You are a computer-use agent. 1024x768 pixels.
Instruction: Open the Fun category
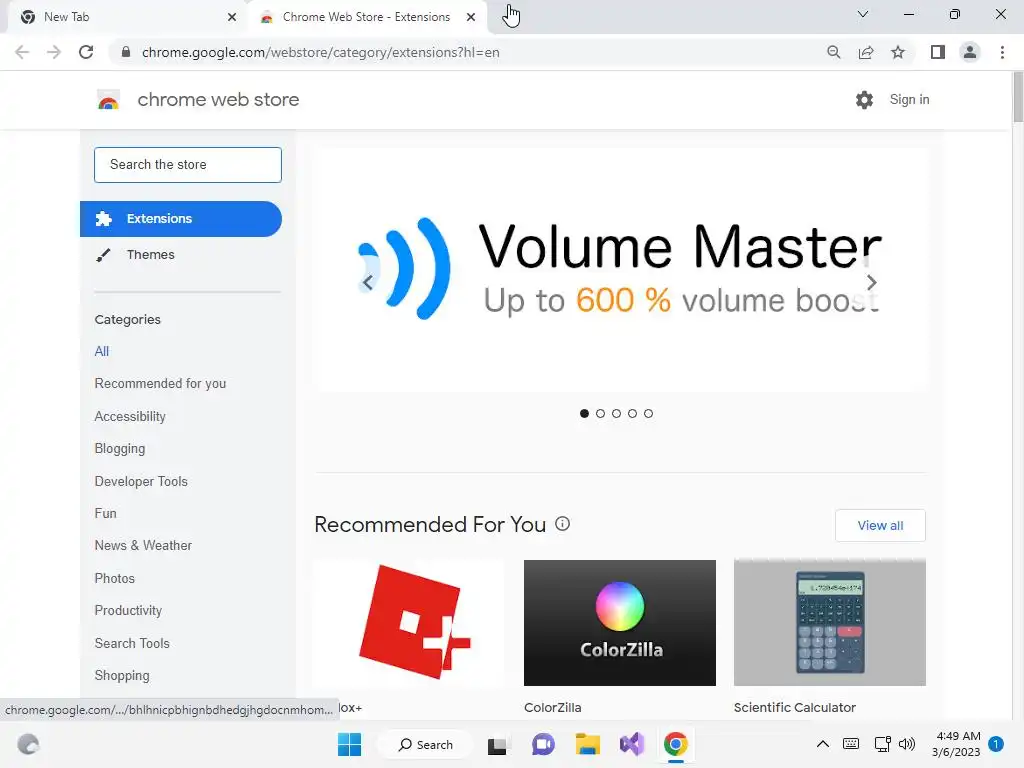tap(105, 513)
